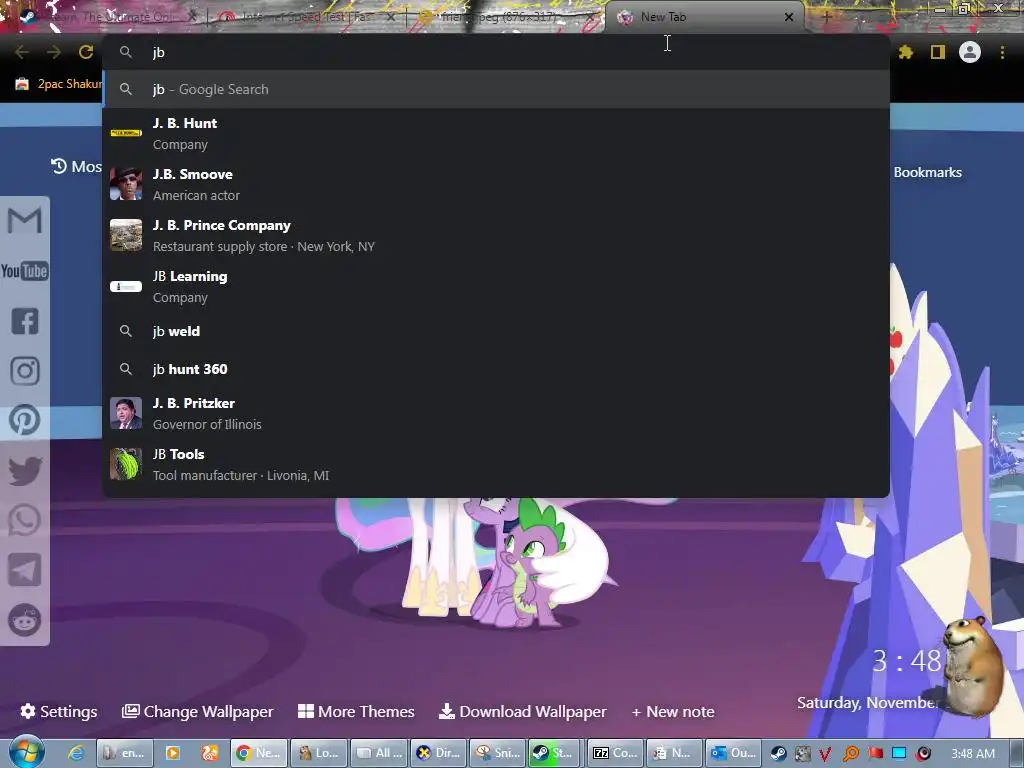Screen dimensions: 1024x768
Task: Open a new tab with plus button
Action: pyautogui.click(x=826, y=17)
